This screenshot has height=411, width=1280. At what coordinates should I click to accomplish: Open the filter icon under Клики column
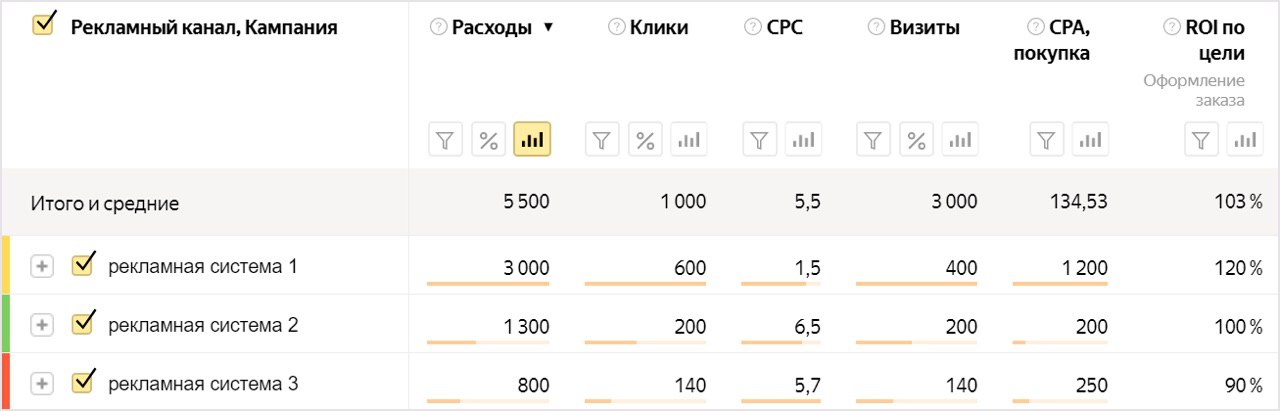click(603, 140)
